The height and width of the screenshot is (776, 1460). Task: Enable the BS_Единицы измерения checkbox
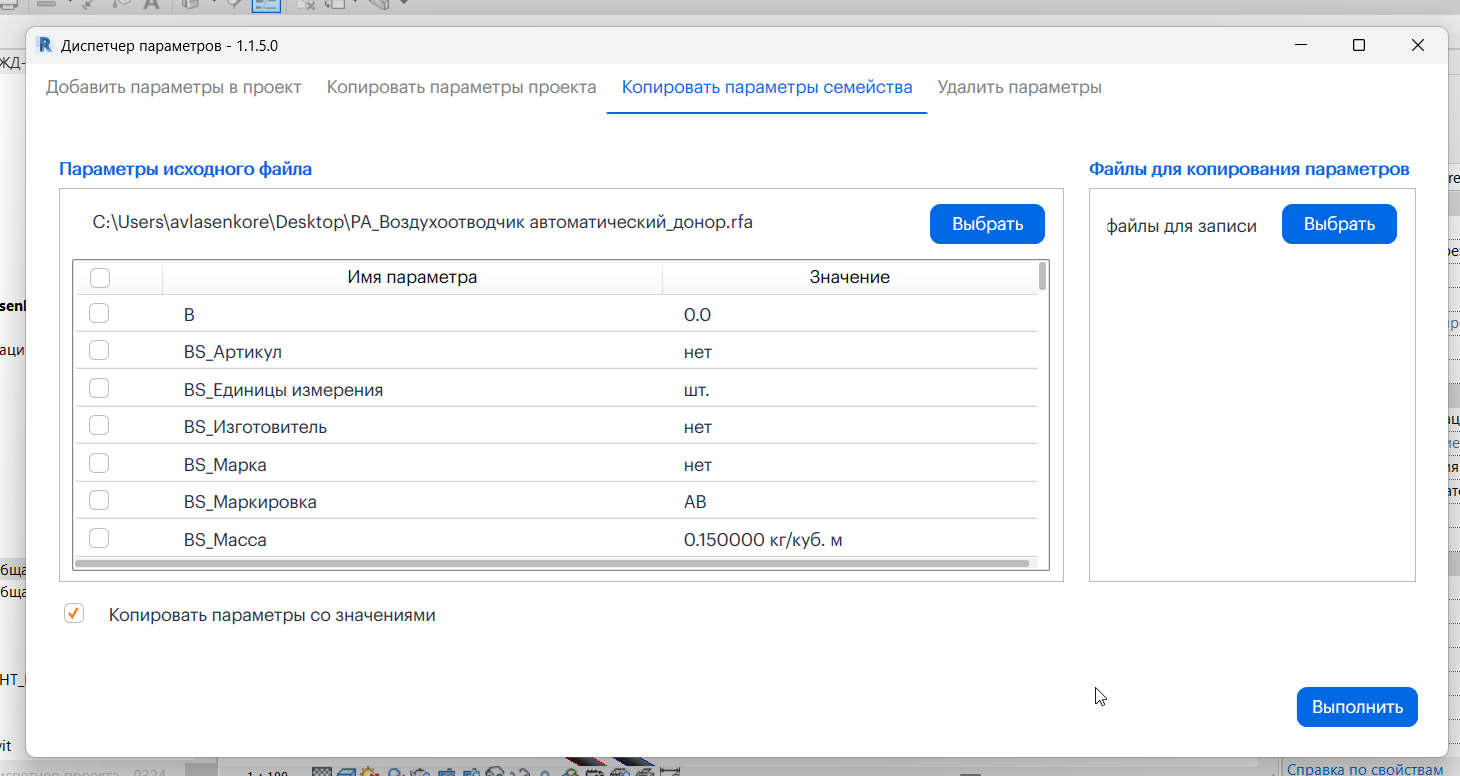pyautogui.click(x=99, y=389)
